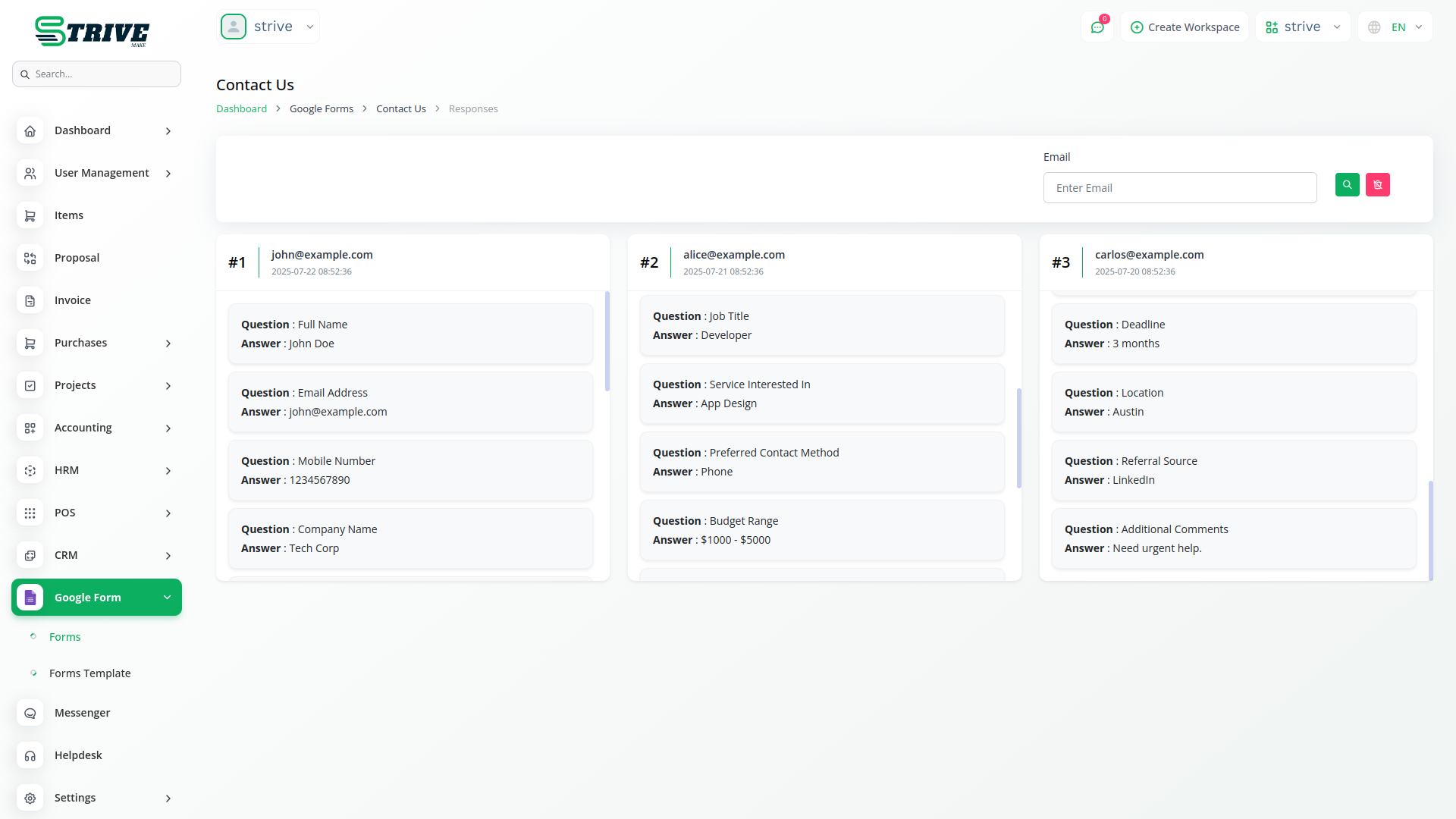
Task: Click the green email search icon button
Action: point(1347,185)
